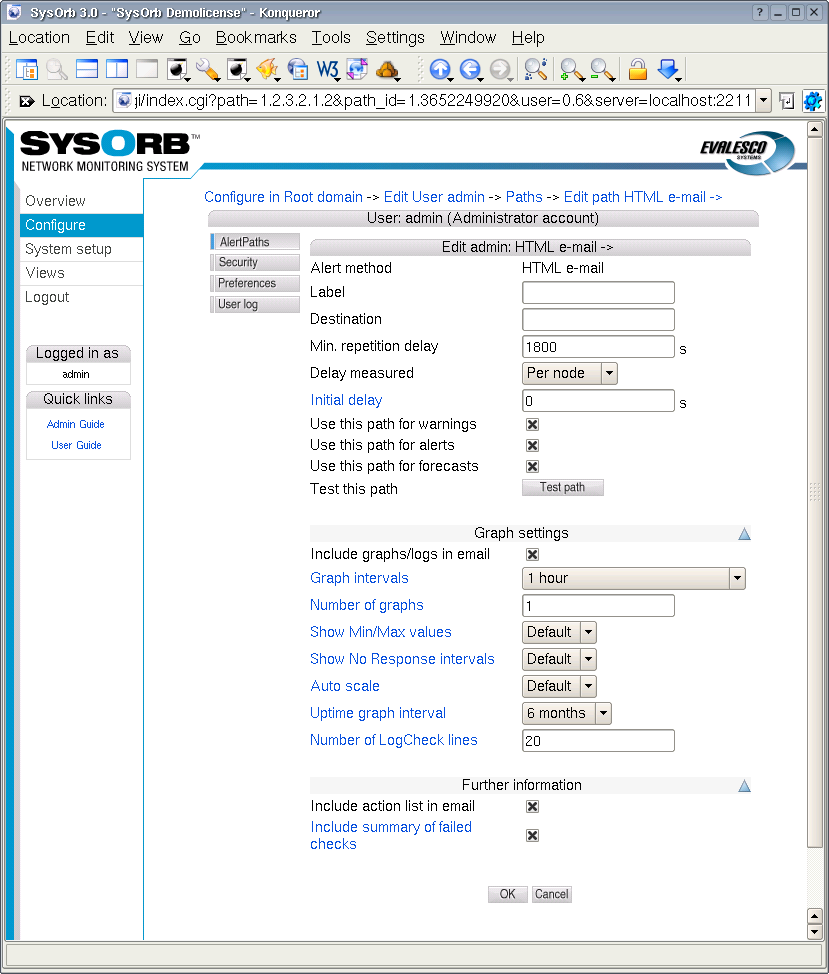829x974 pixels.
Task: Click the zoom in magnifier icon
Action: tap(571, 69)
